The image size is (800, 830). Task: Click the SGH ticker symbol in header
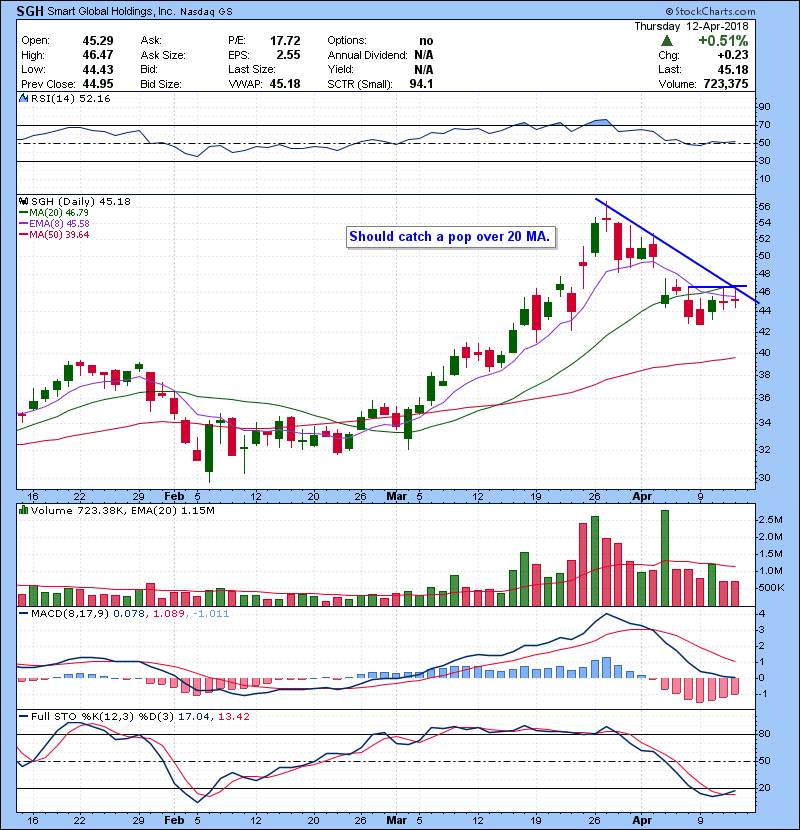coord(30,11)
